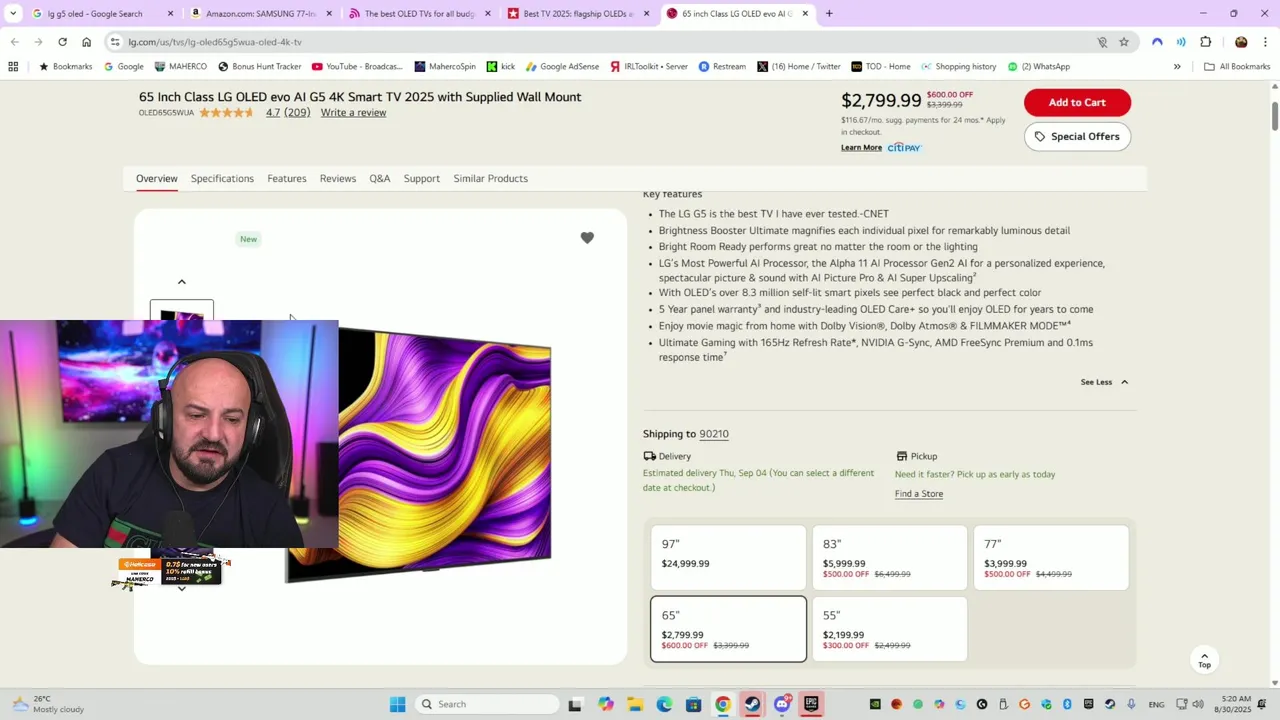This screenshot has width=1280, height=720.
Task: Open NVIDIA tray icon
Action: (x=875, y=704)
